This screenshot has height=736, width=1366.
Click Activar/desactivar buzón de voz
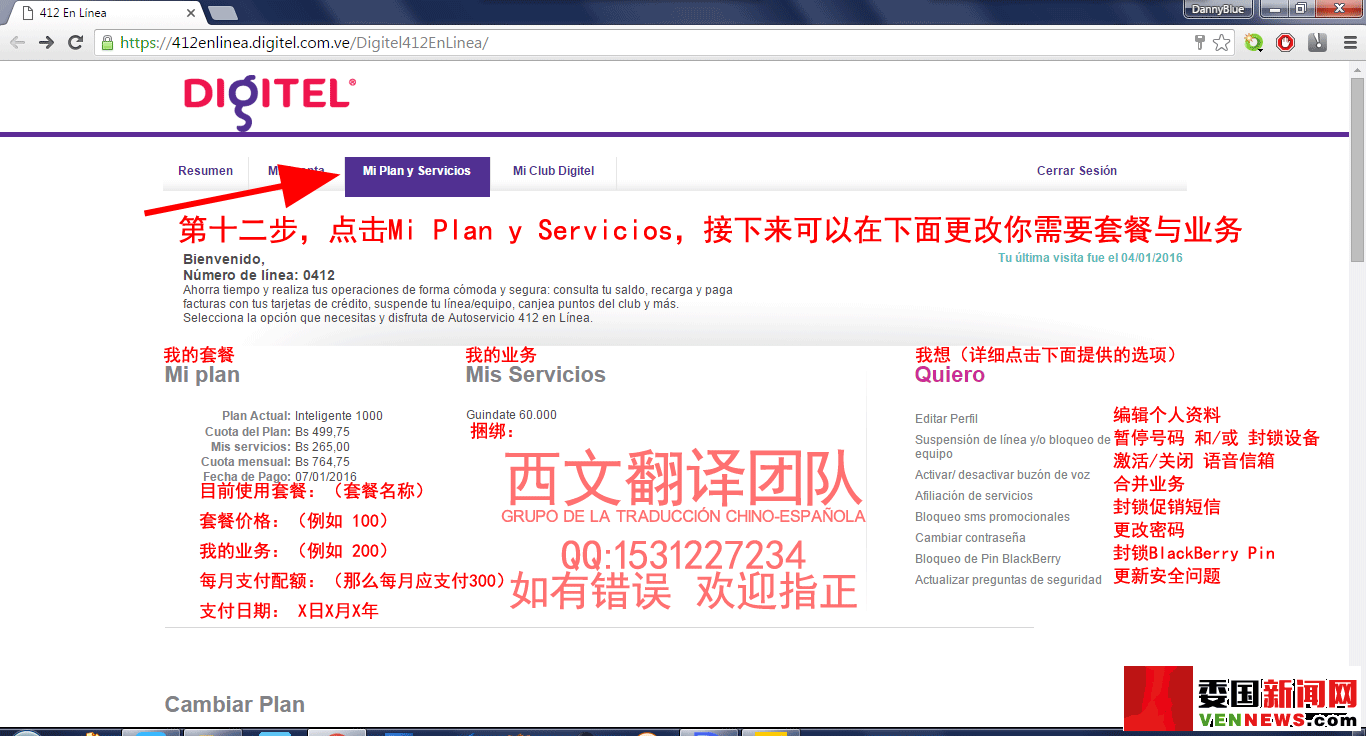1002,475
